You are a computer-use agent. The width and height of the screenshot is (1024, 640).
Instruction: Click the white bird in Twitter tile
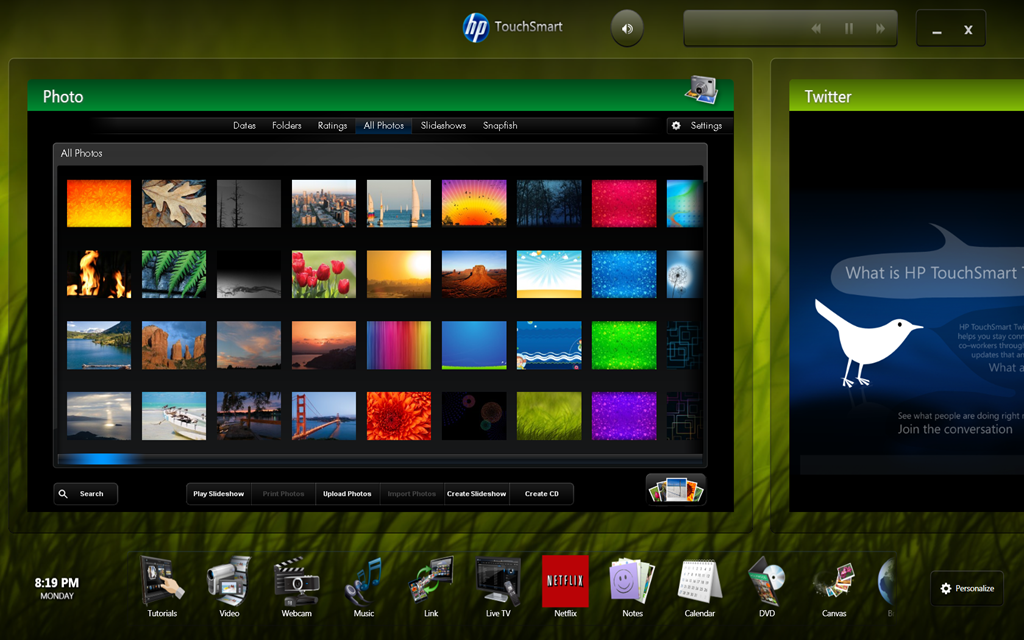(x=869, y=342)
